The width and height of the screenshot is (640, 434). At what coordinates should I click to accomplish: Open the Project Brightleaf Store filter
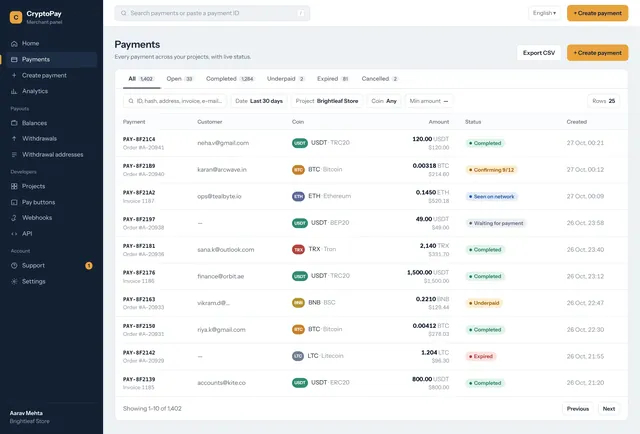coord(327,101)
